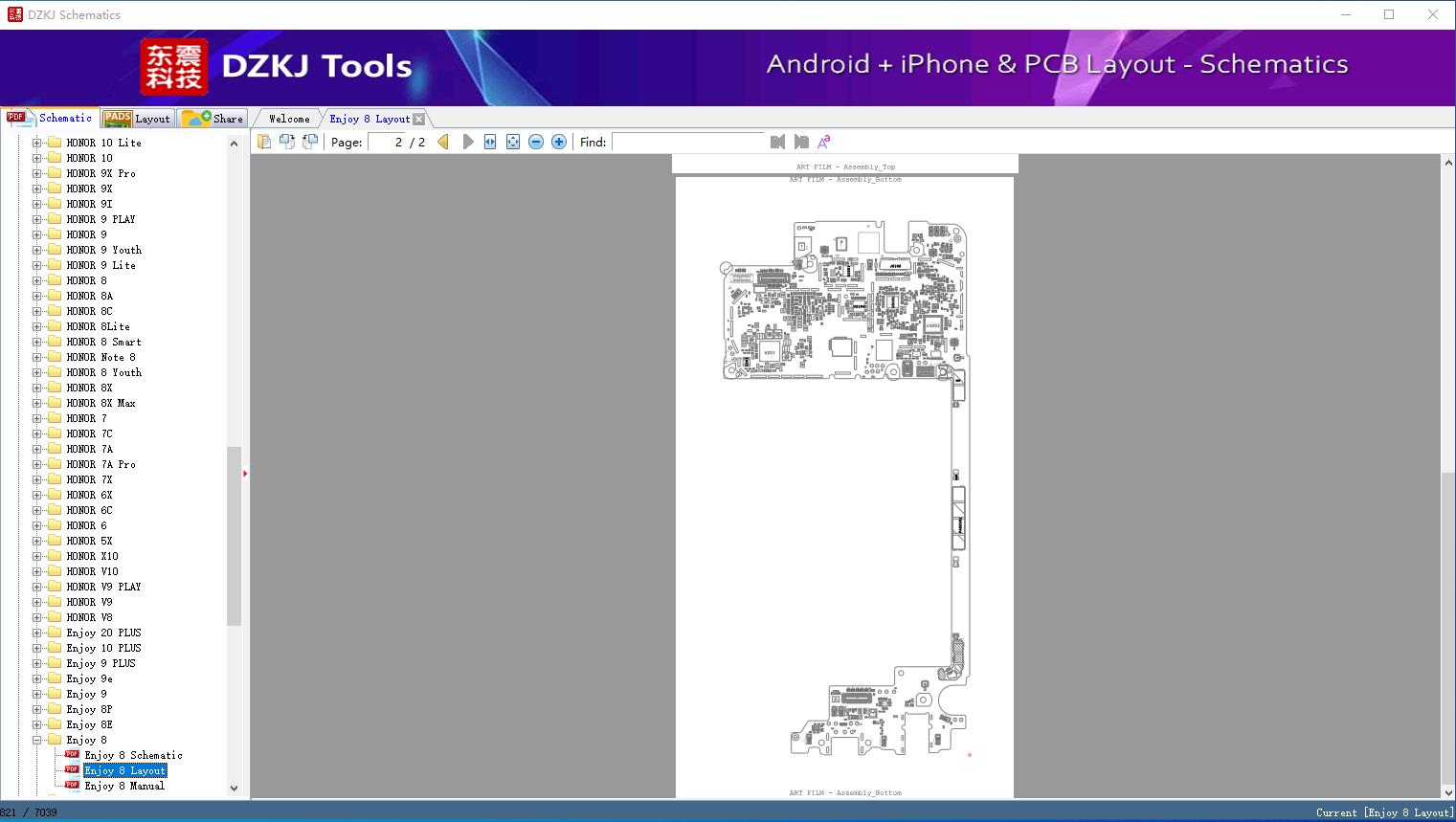Close the Enjoy 8 Layout tab
Viewport: 1456px width, 822px height.
(x=418, y=119)
